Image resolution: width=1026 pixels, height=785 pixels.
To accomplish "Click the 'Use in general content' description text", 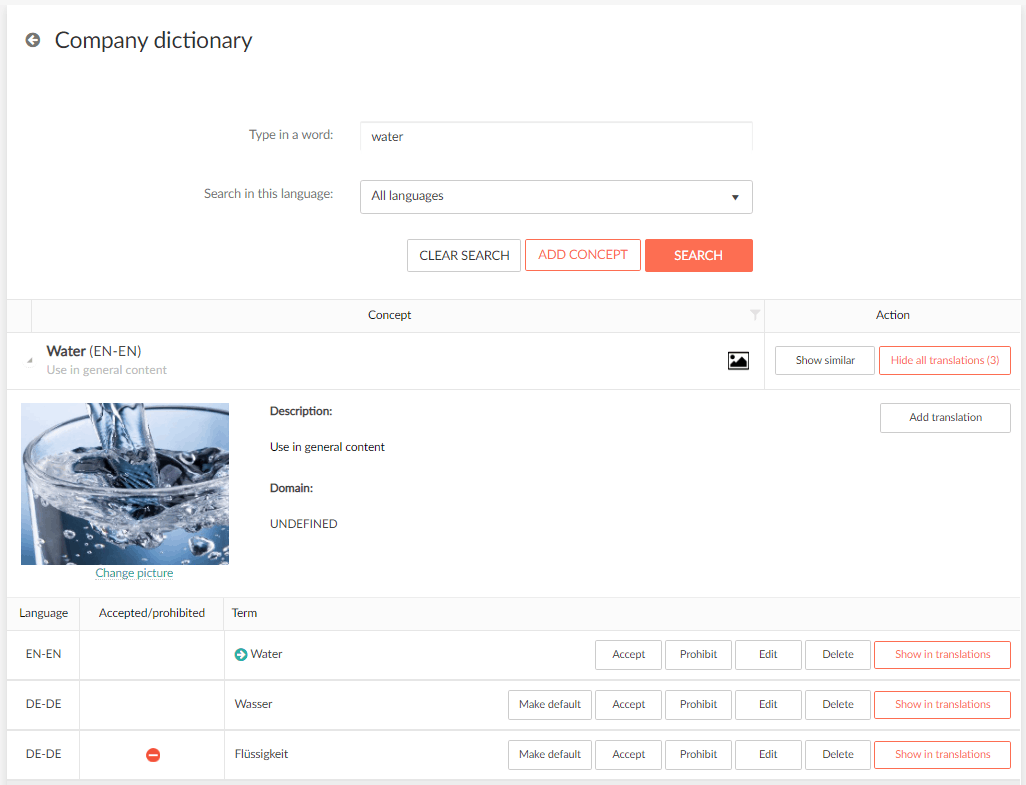I will 327,447.
